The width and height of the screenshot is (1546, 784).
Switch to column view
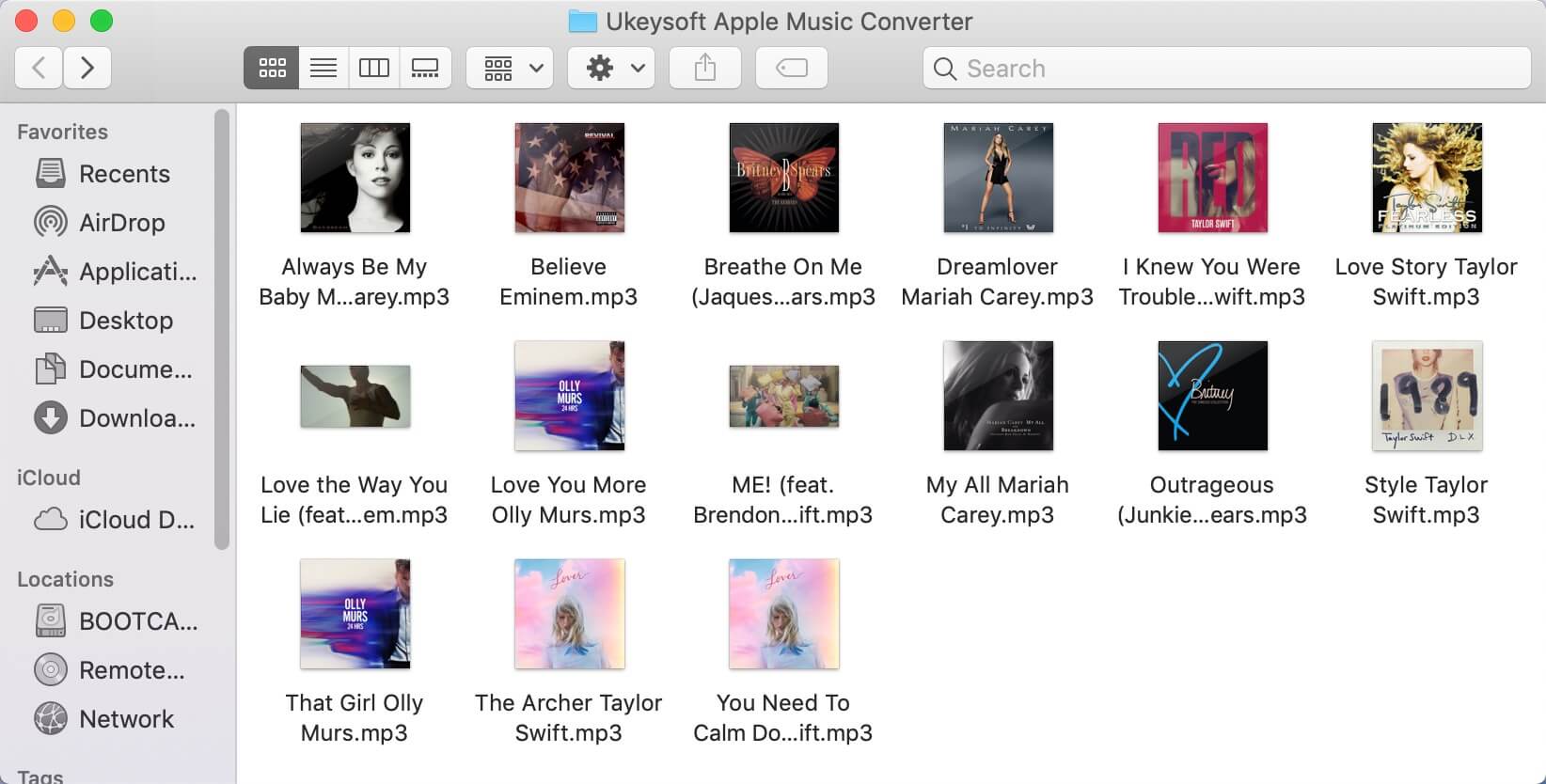(x=374, y=68)
